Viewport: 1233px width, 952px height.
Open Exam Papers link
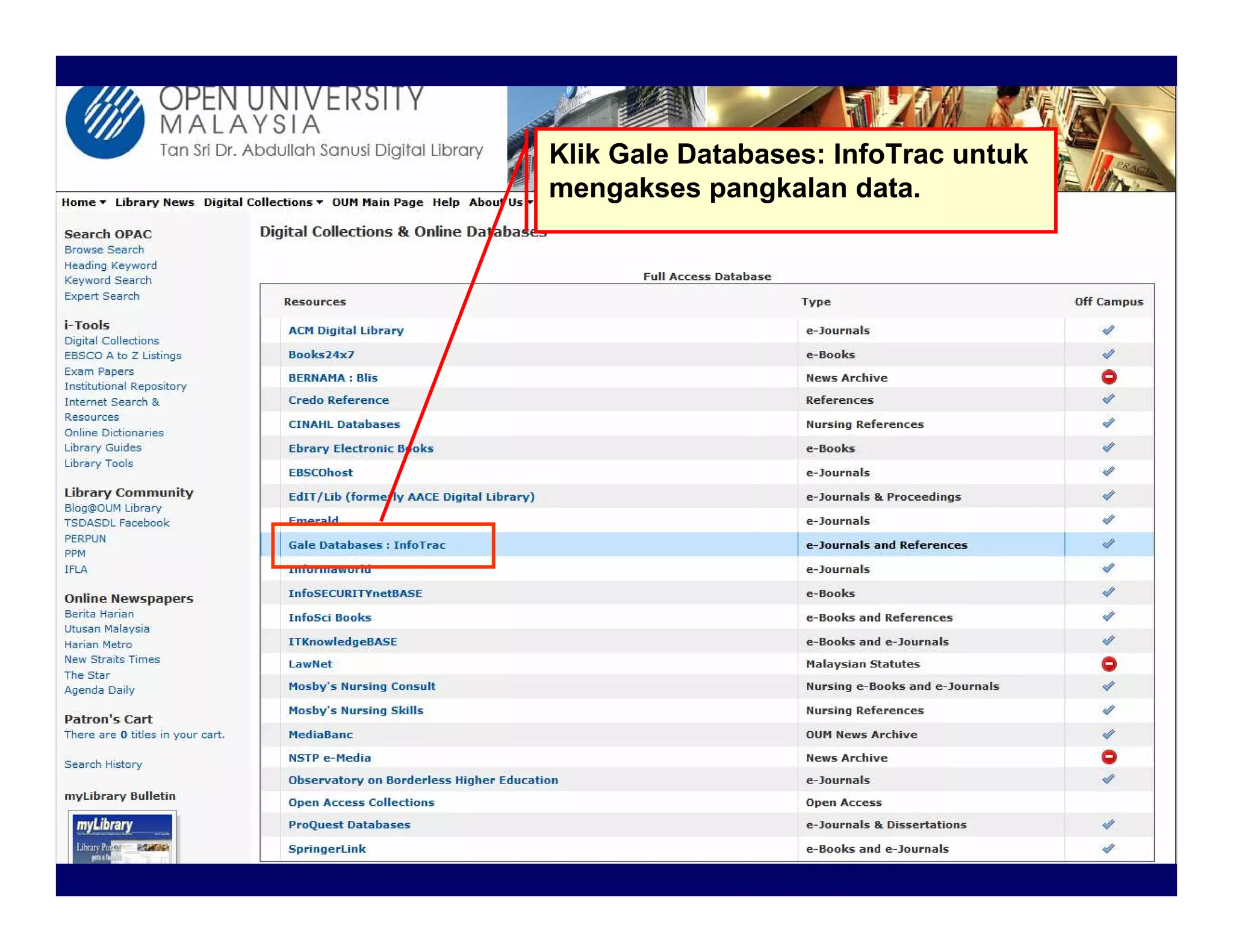[99, 371]
